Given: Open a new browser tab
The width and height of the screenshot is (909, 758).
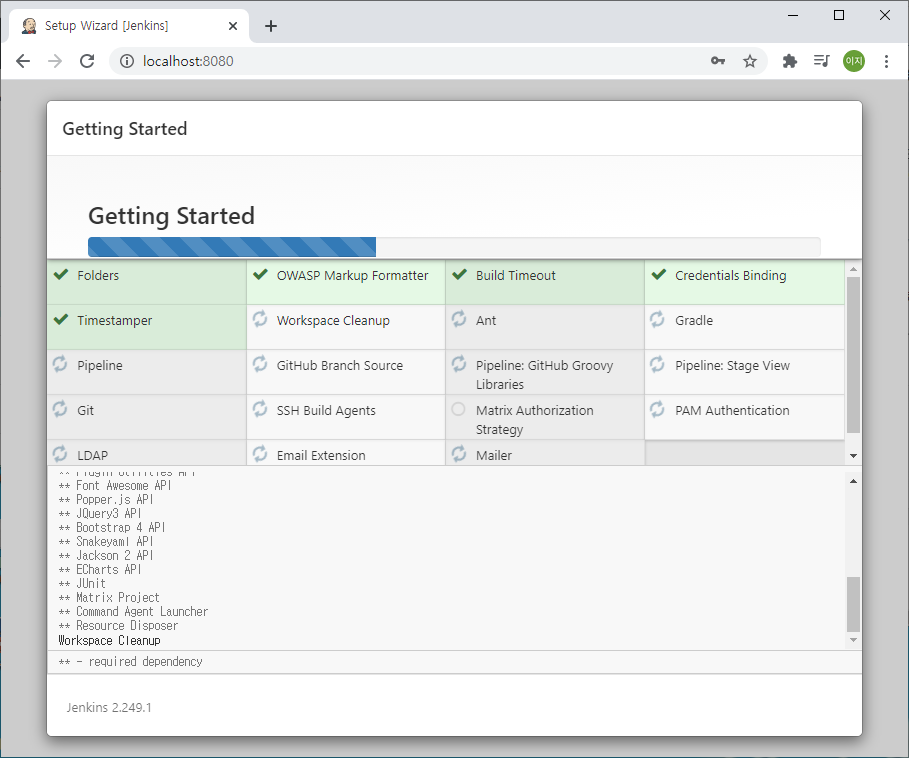Looking at the screenshot, I should [271, 25].
